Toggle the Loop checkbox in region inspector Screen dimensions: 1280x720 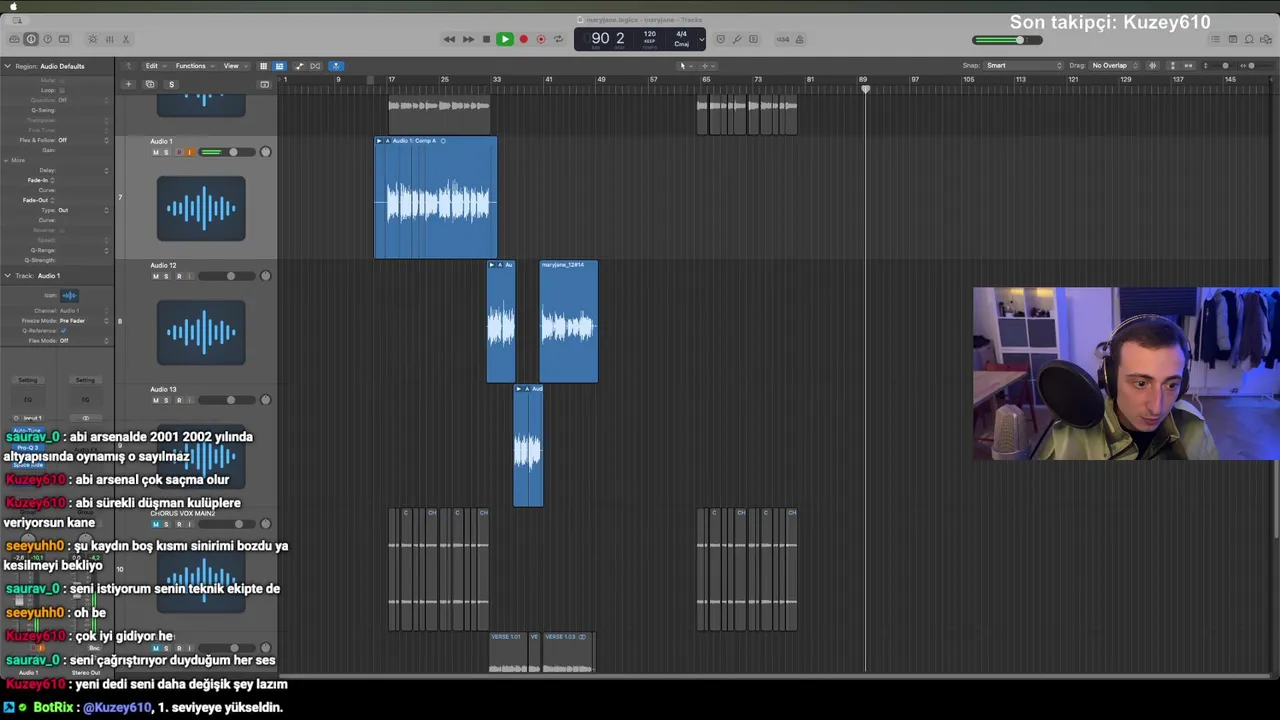click(62, 90)
